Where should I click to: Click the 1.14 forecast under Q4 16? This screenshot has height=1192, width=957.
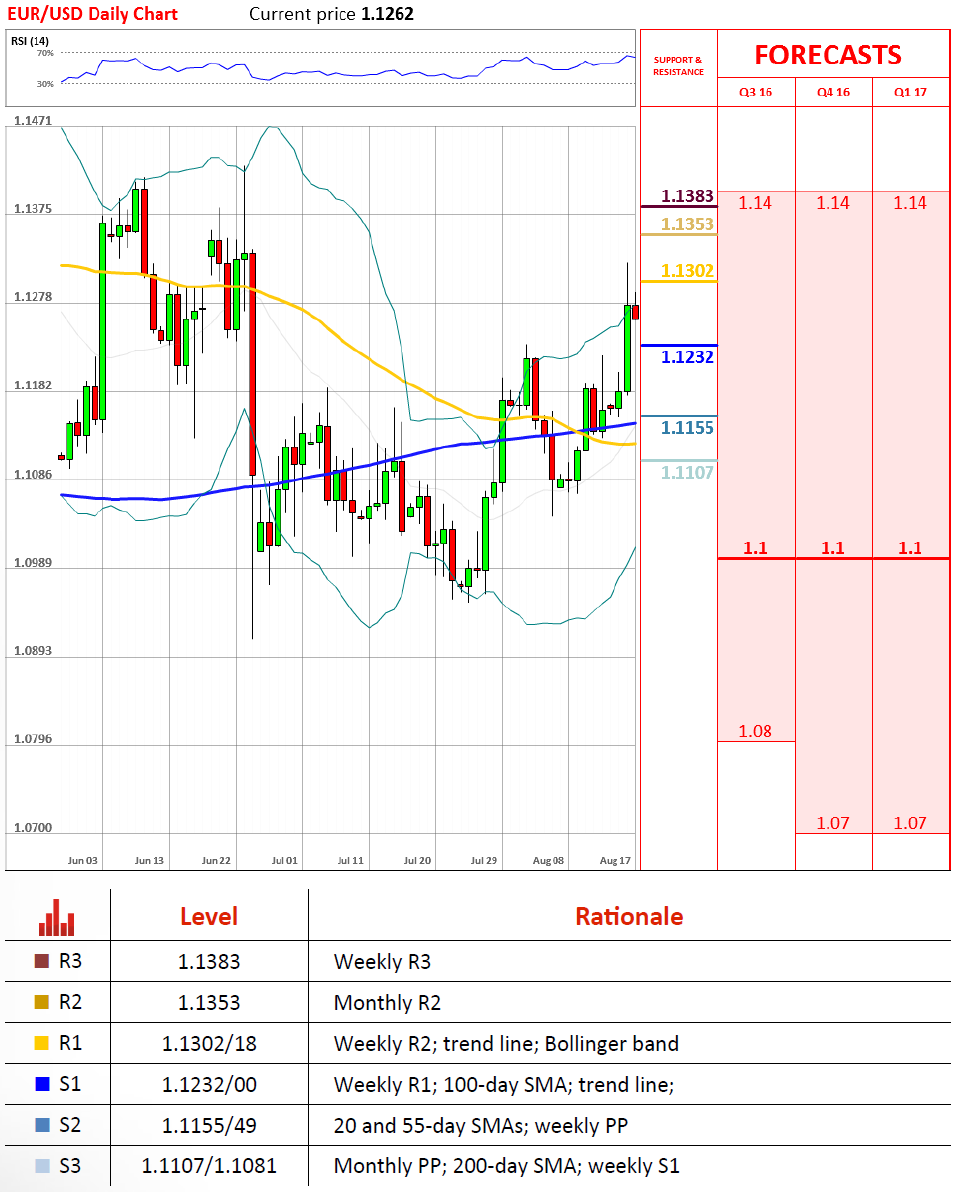(x=832, y=203)
